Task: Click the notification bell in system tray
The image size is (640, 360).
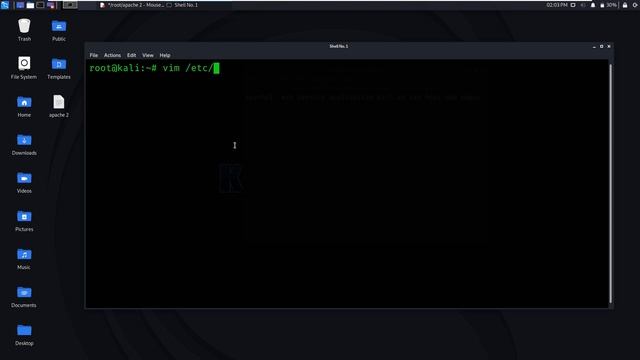Action: point(593,5)
